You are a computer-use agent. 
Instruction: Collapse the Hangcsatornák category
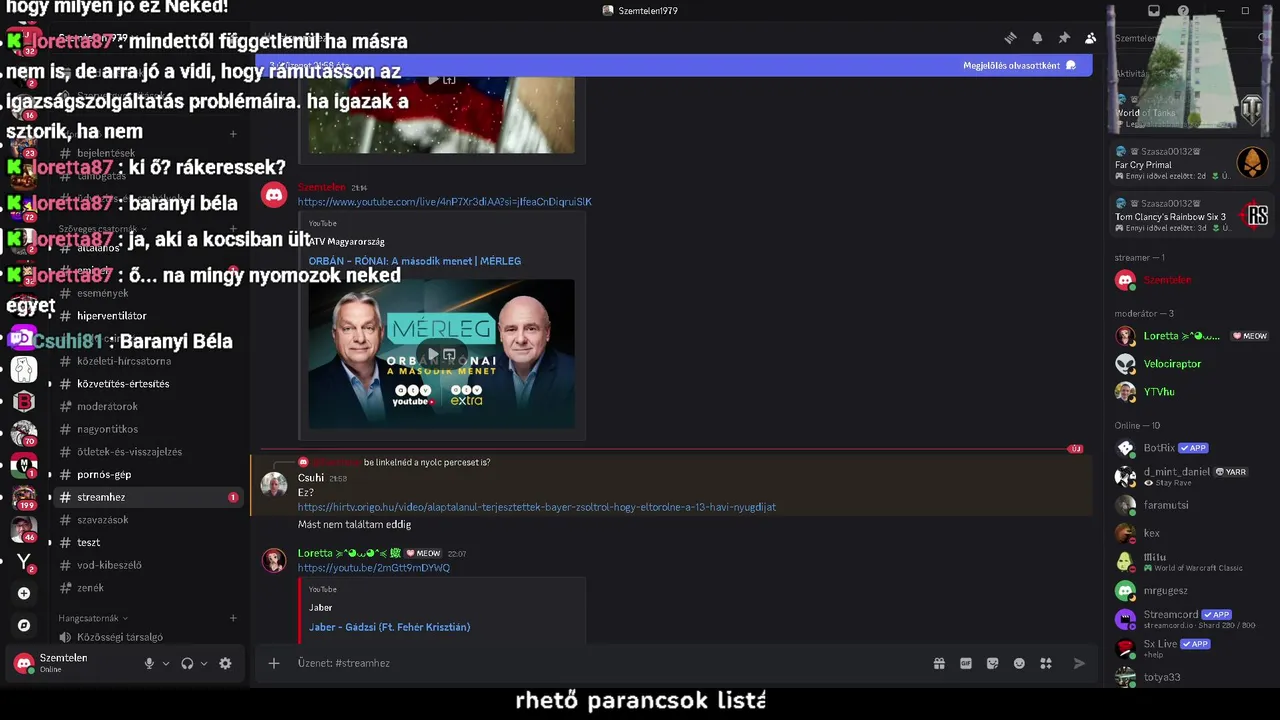pos(93,618)
